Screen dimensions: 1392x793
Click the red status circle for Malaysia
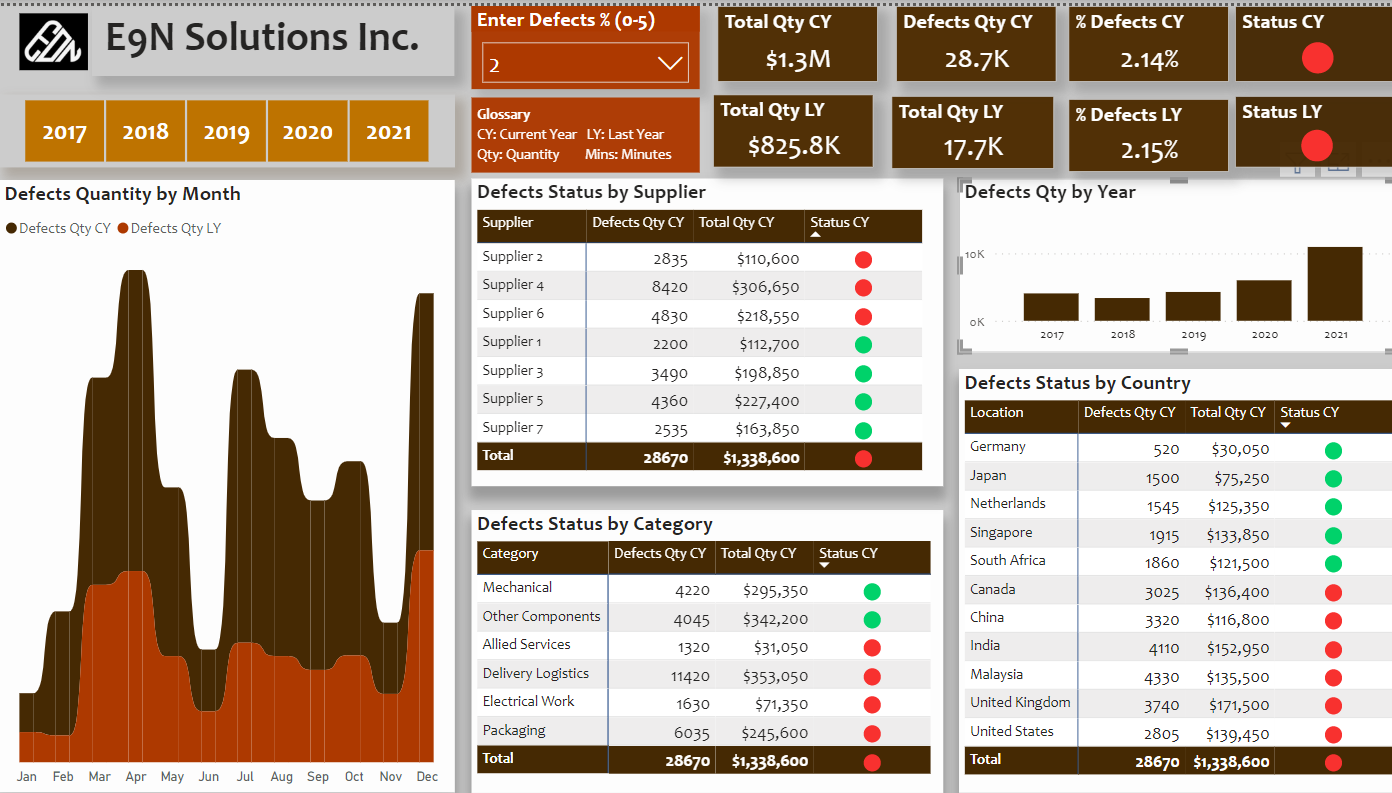[1332, 677]
